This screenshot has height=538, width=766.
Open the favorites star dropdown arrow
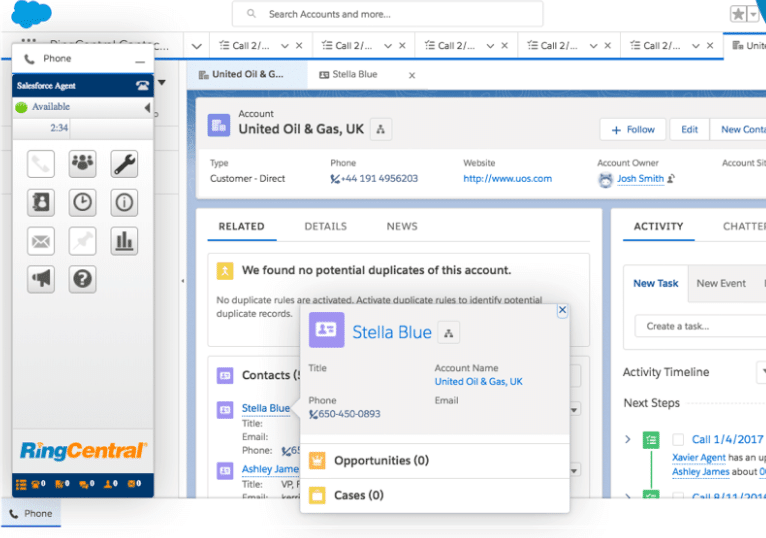pos(753,14)
